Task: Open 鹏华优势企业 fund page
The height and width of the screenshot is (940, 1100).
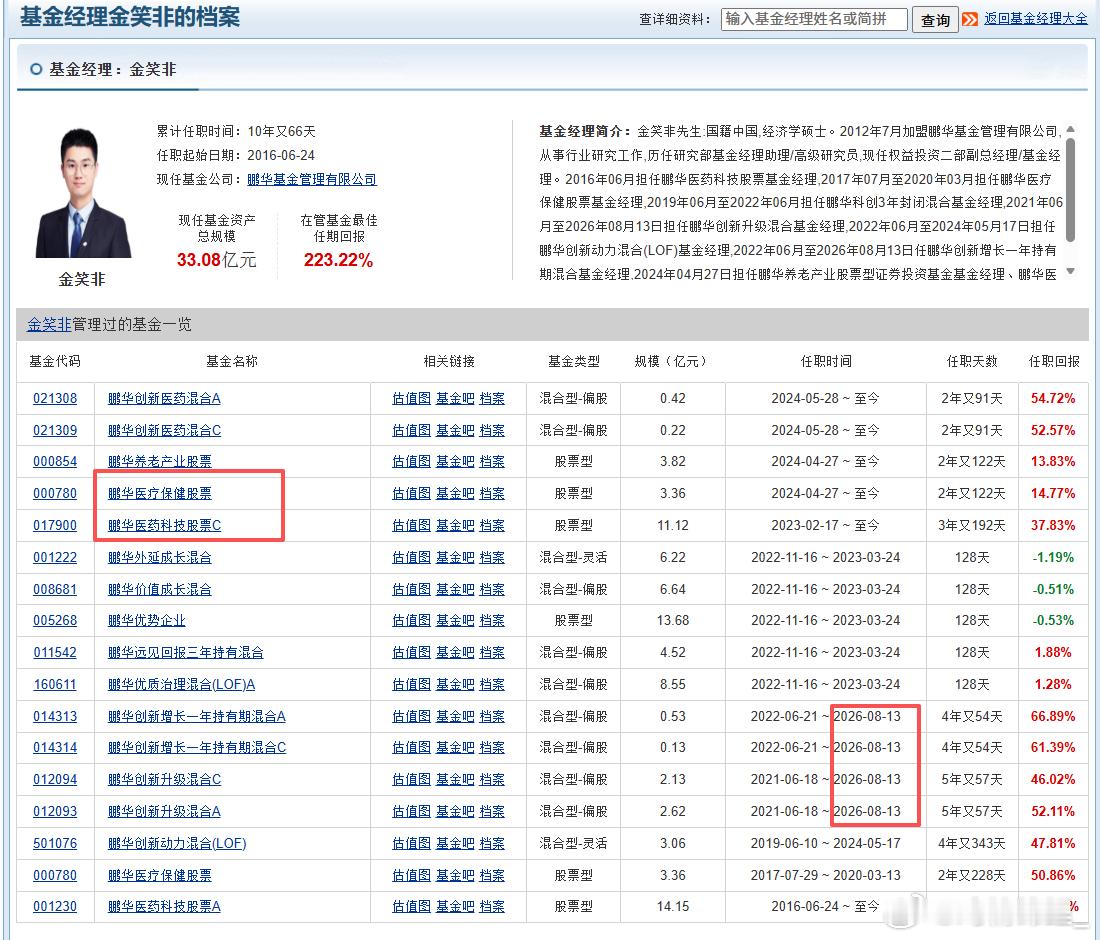Action: (x=147, y=621)
